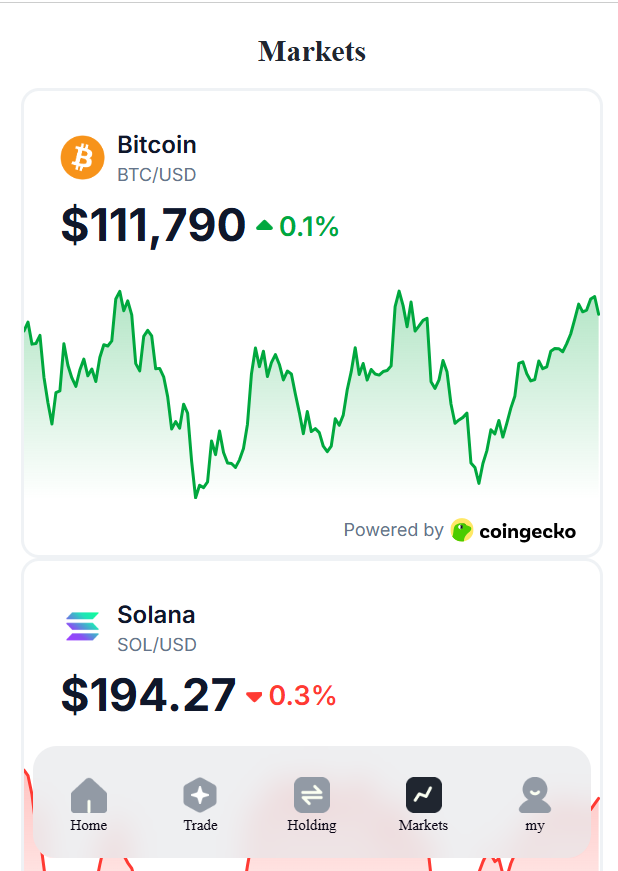Click the orange Bitcoin logo icon
This screenshot has height=871, width=618.
coord(82,158)
